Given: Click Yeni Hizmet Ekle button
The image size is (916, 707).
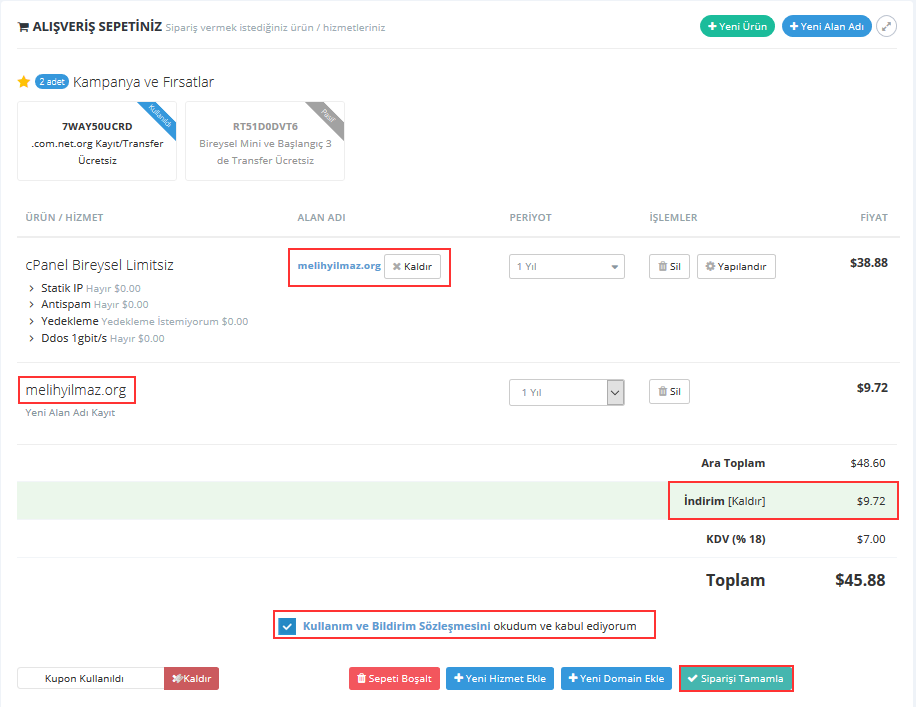Looking at the screenshot, I should 499,679.
